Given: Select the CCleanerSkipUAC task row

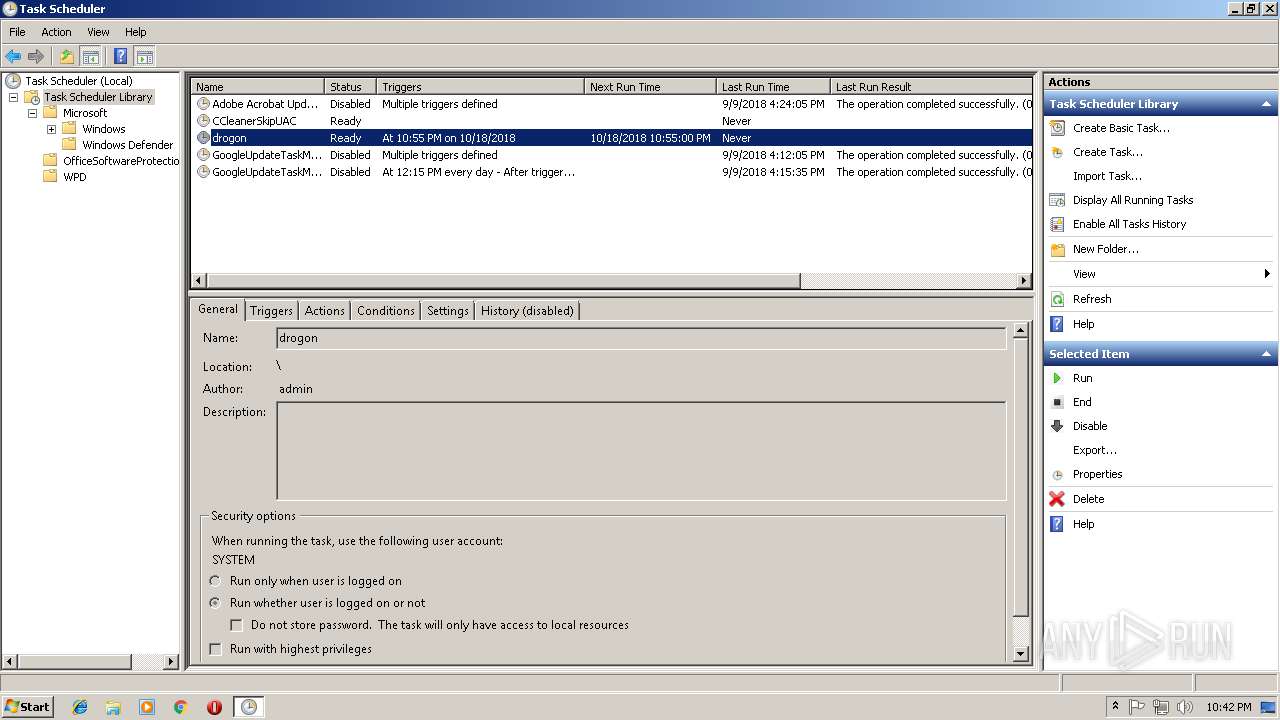Looking at the screenshot, I should coord(611,121).
